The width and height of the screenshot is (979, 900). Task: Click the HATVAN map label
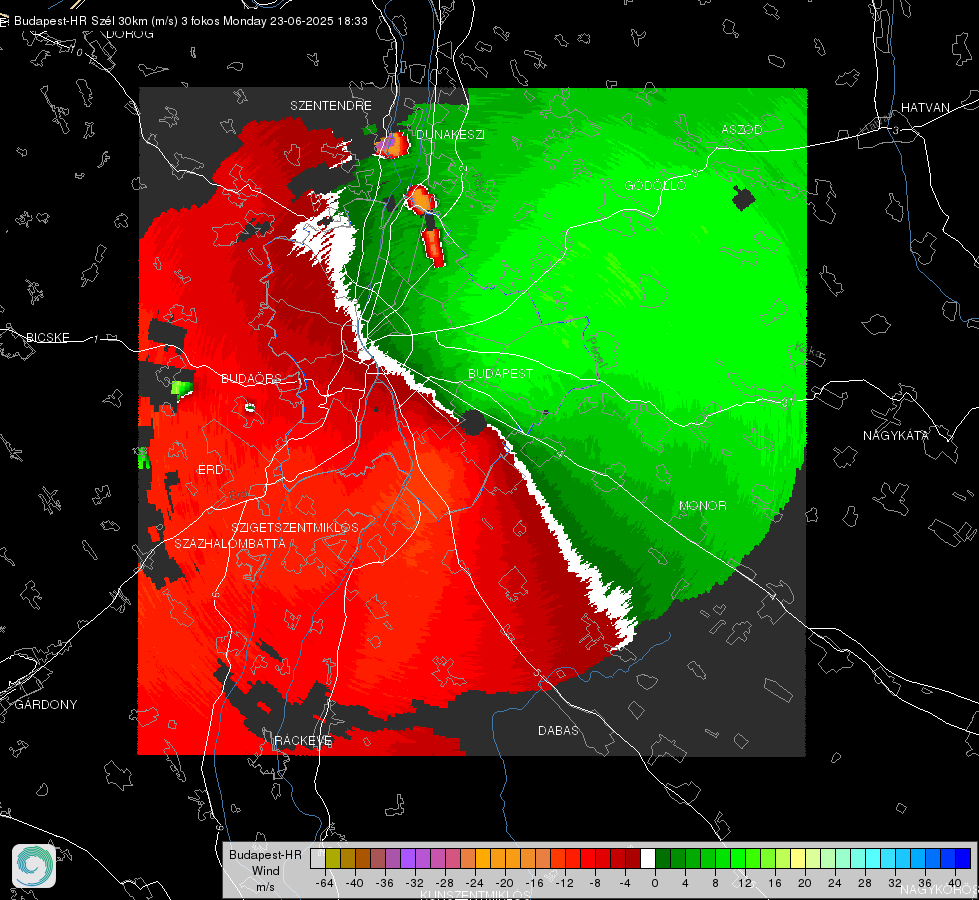pyautogui.click(x=925, y=107)
